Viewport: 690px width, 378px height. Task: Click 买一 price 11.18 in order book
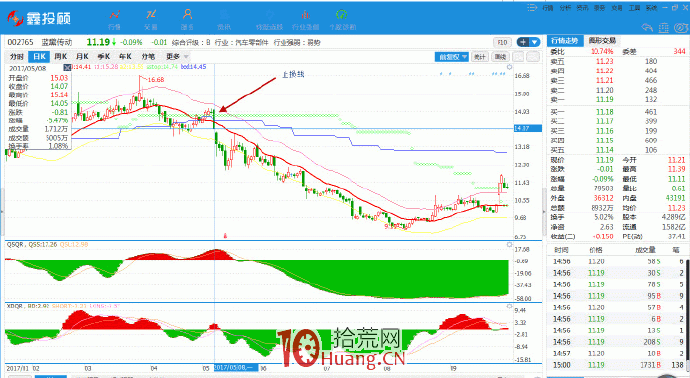point(604,112)
